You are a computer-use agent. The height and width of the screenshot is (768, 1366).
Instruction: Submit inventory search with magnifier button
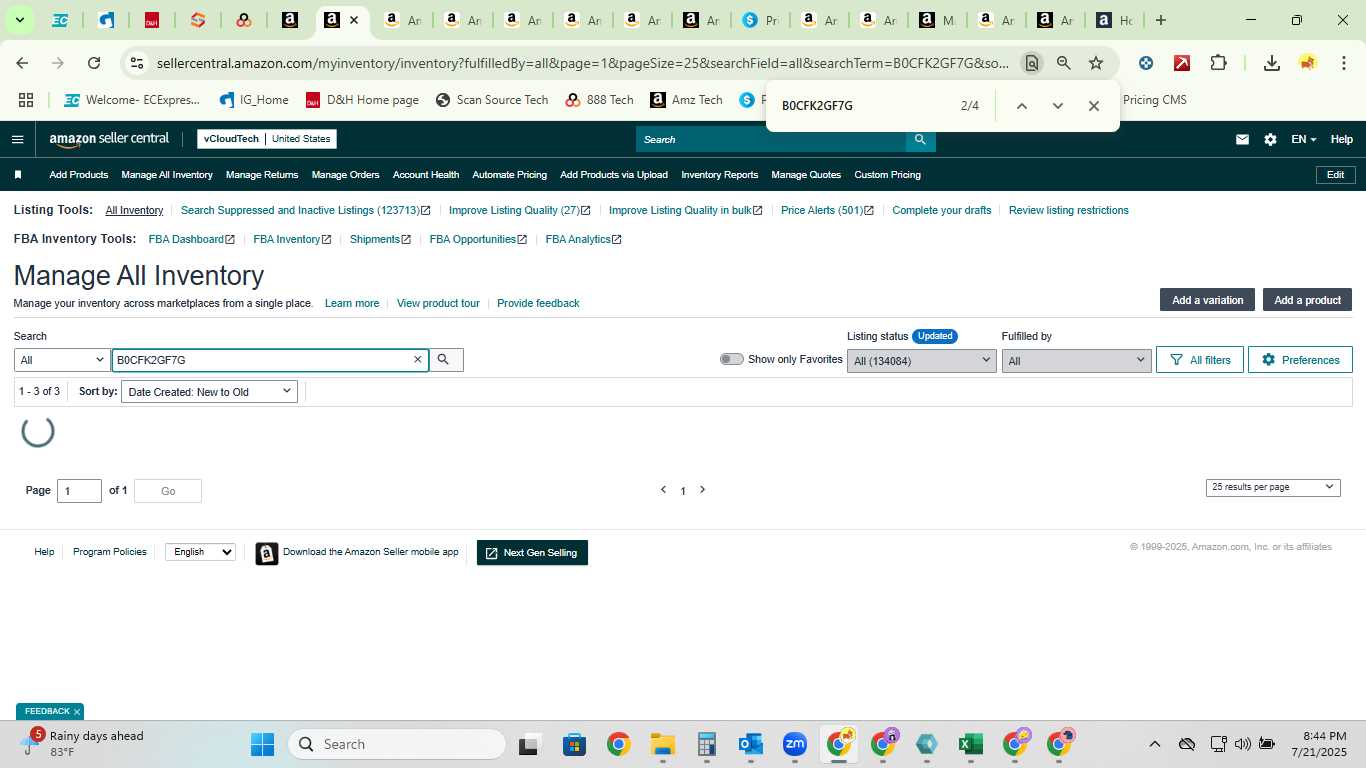coord(446,360)
